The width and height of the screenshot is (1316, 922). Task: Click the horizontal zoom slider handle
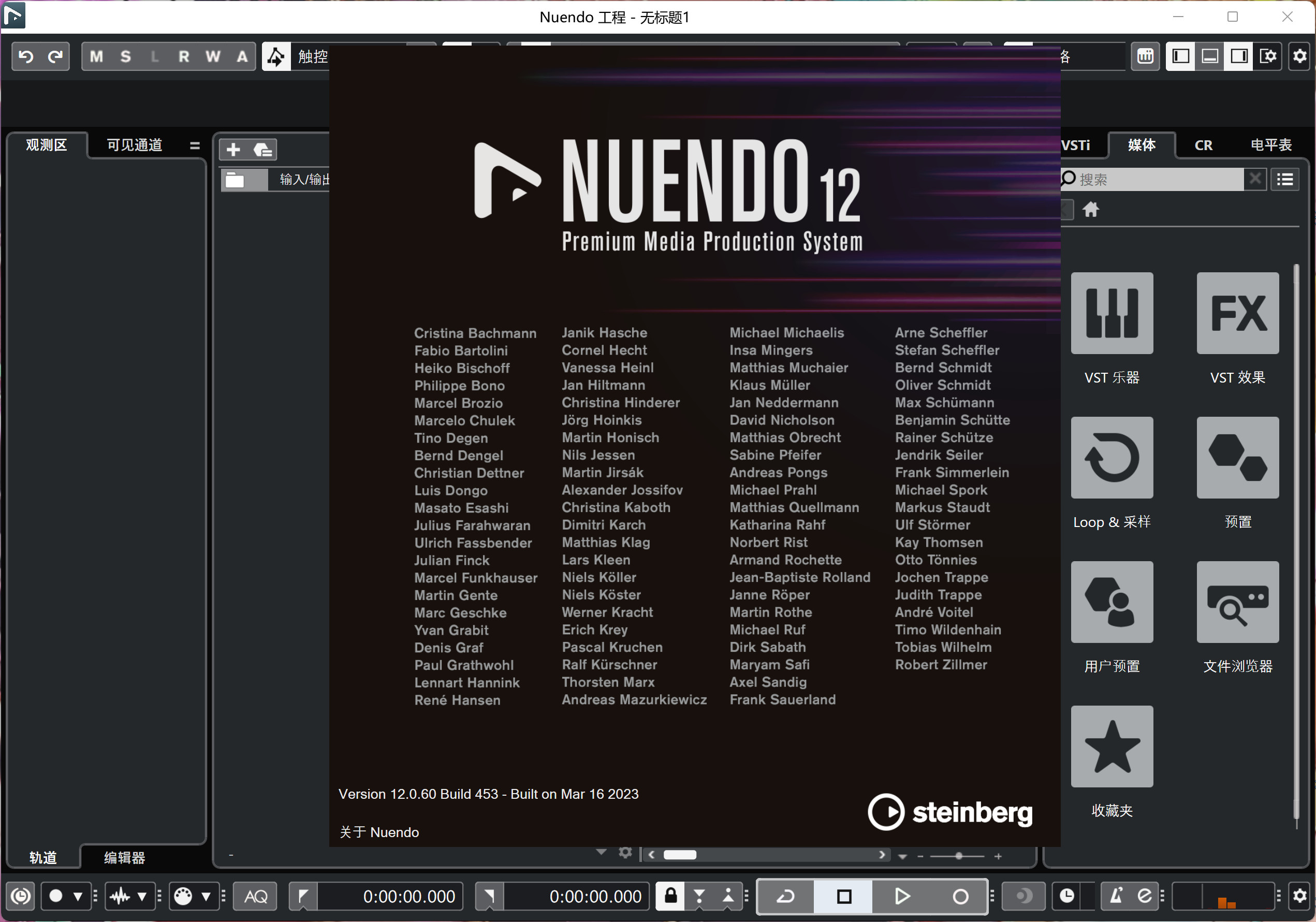pos(959,856)
